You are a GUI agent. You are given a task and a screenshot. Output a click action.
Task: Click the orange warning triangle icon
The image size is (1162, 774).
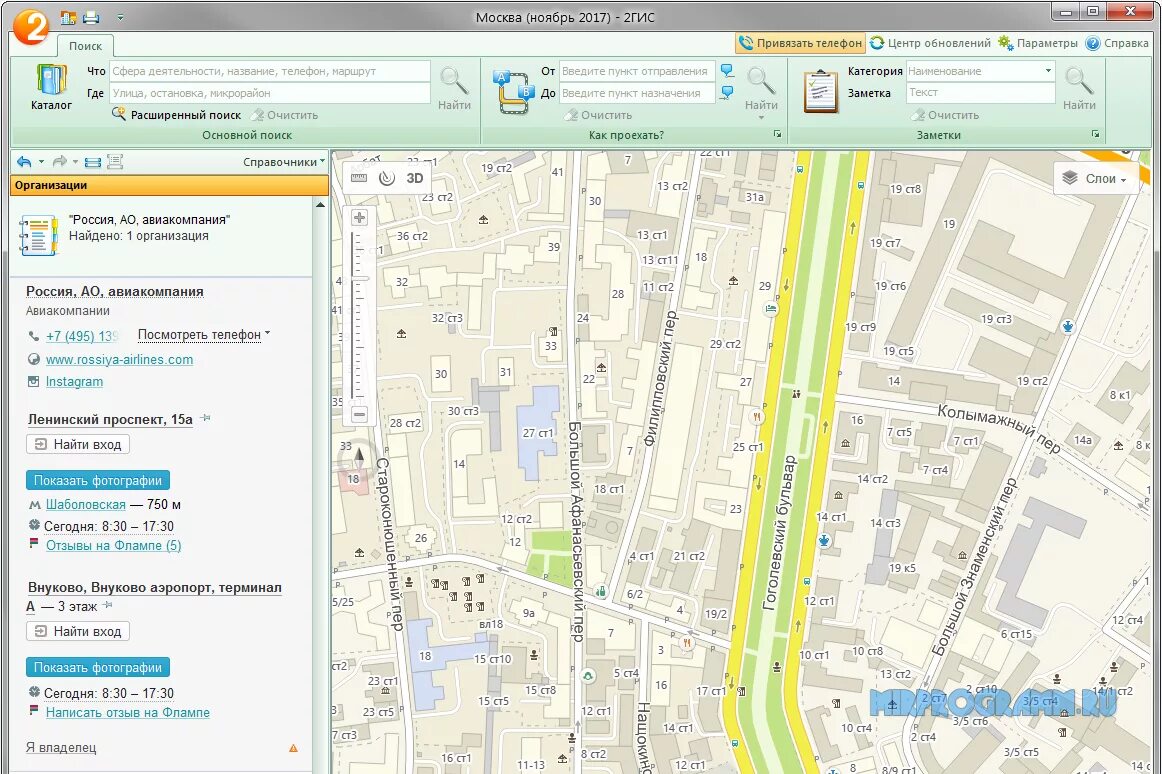[293, 748]
